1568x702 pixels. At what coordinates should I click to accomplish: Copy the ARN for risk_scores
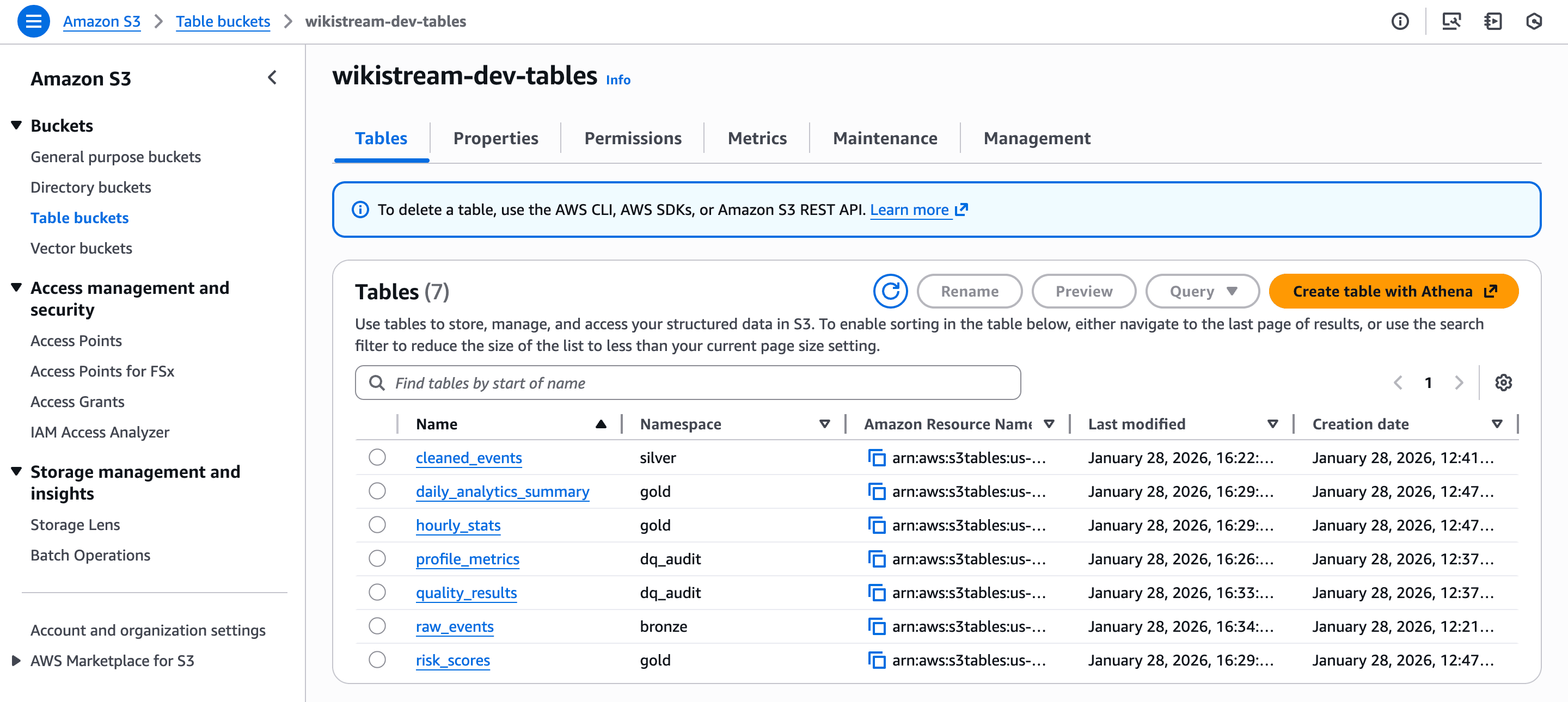(x=877, y=660)
